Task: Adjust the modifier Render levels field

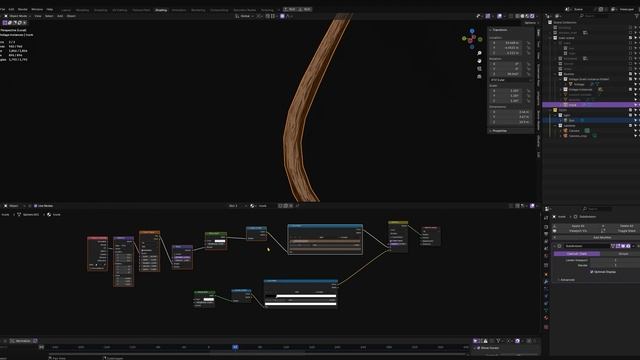Action: 617,265
